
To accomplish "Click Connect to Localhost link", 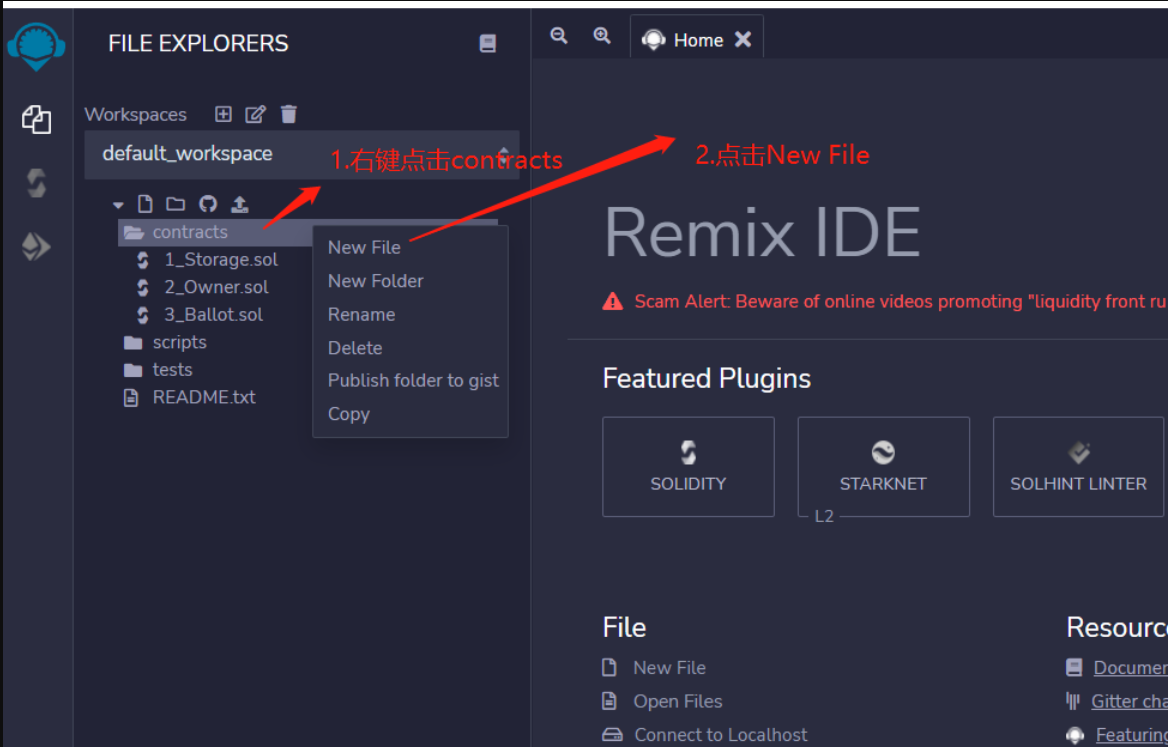I will [x=721, y=735].
